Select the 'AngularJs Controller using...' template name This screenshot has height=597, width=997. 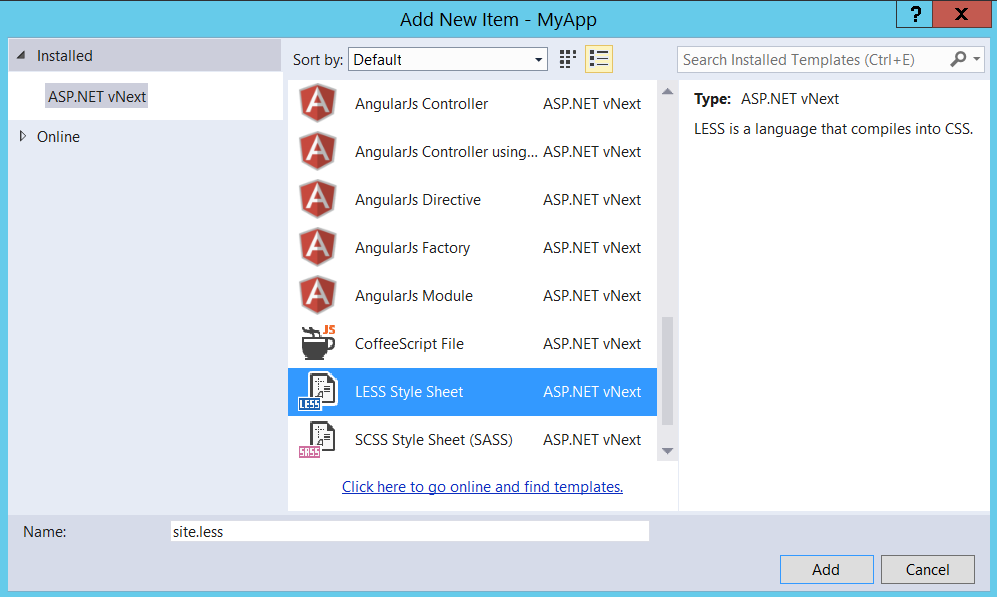[x=446, y=151]
